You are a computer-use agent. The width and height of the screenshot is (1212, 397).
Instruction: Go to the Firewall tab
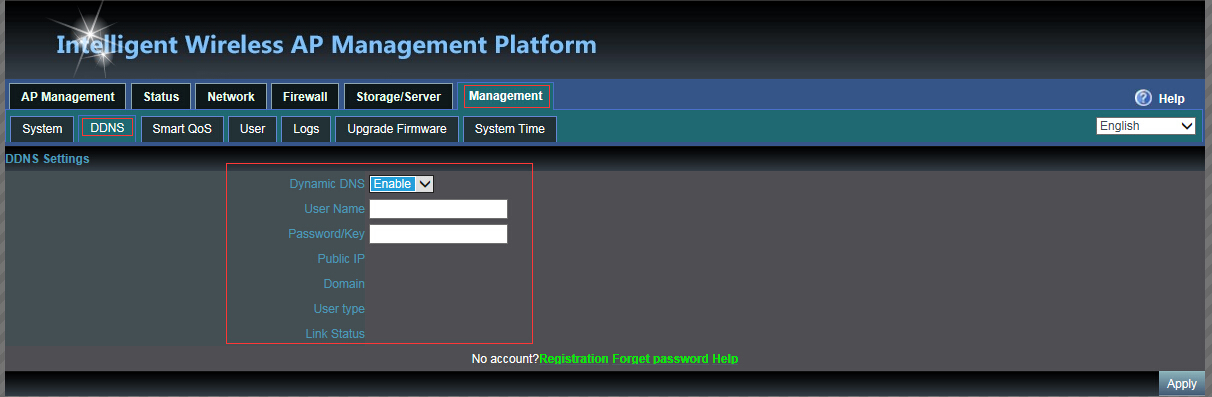coord(305,97)
